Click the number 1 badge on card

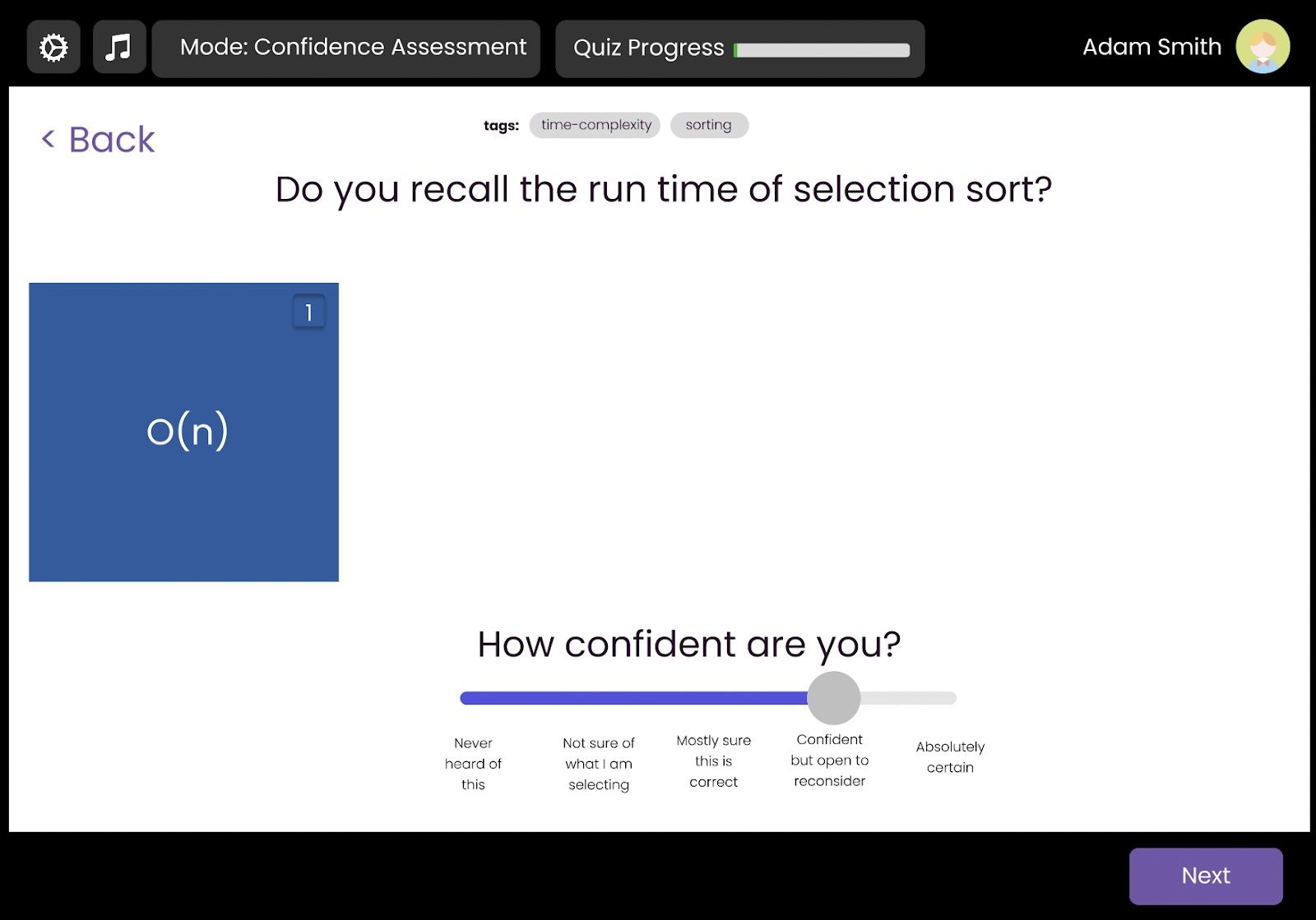[x=308, y=312]
